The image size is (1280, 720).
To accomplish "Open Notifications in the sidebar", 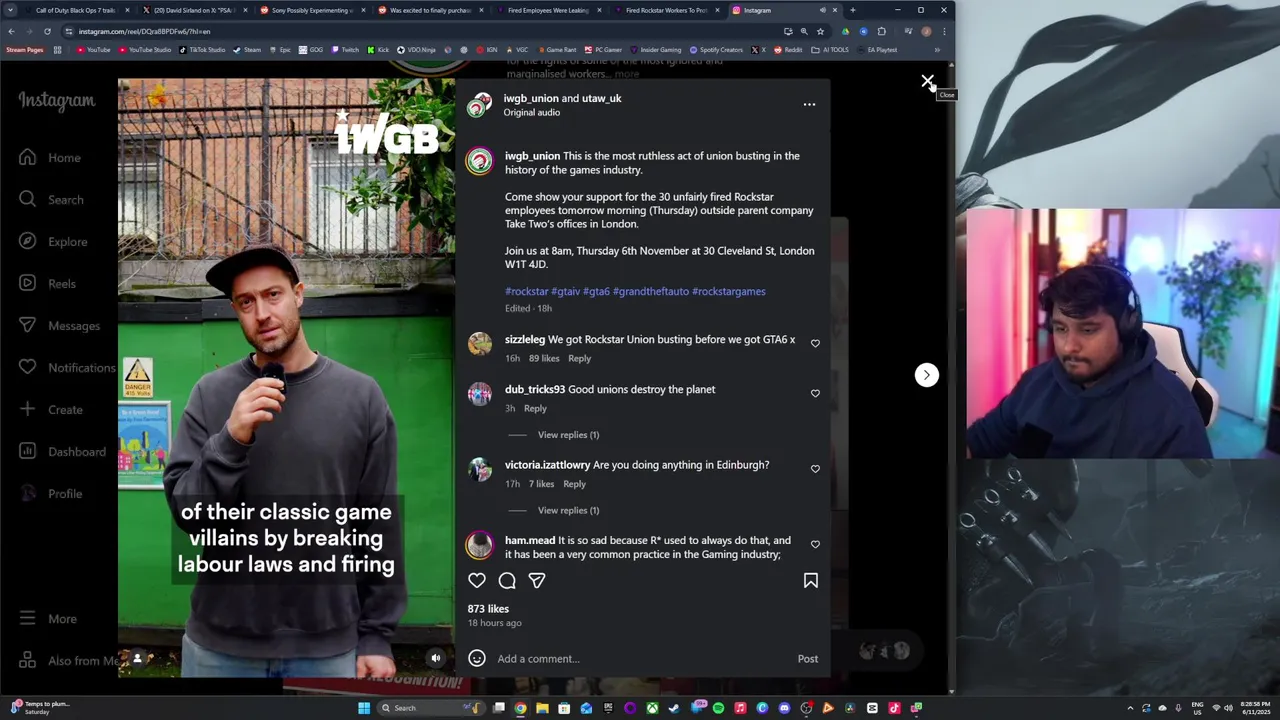I will click(x=66, y=368).
